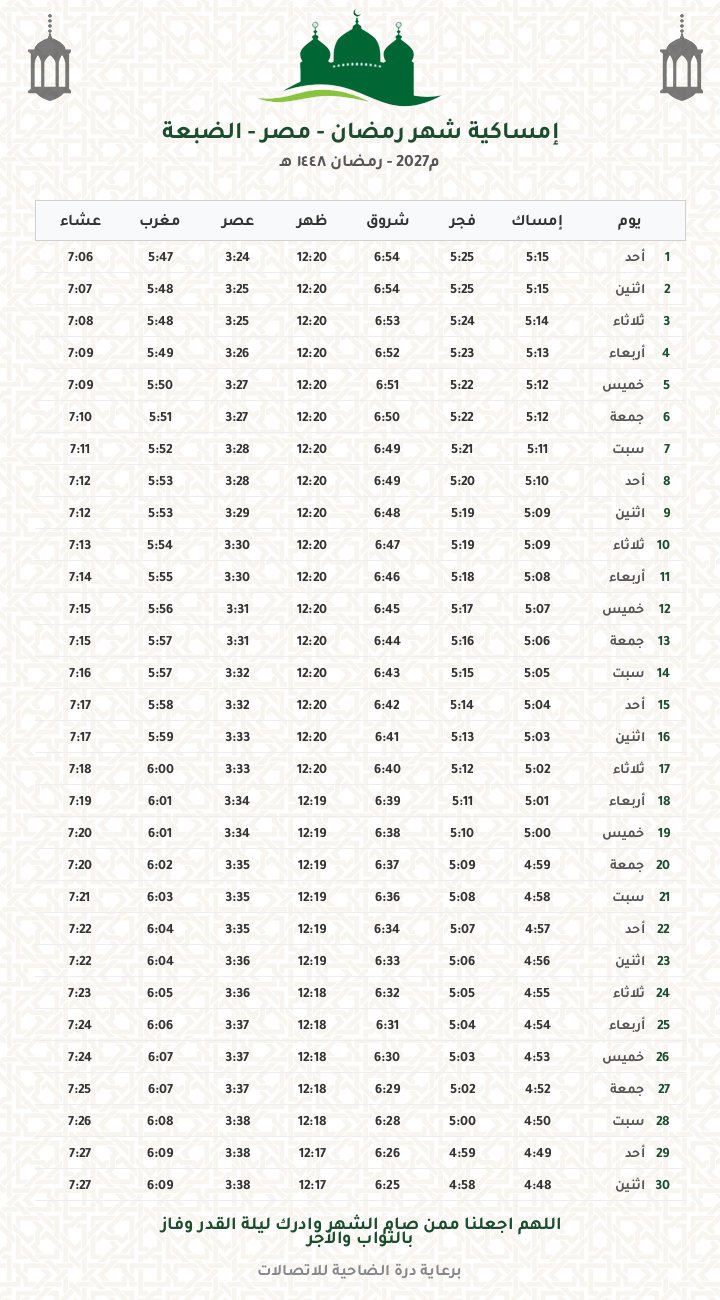Click the right hanging lantern icon

(681, 61)
